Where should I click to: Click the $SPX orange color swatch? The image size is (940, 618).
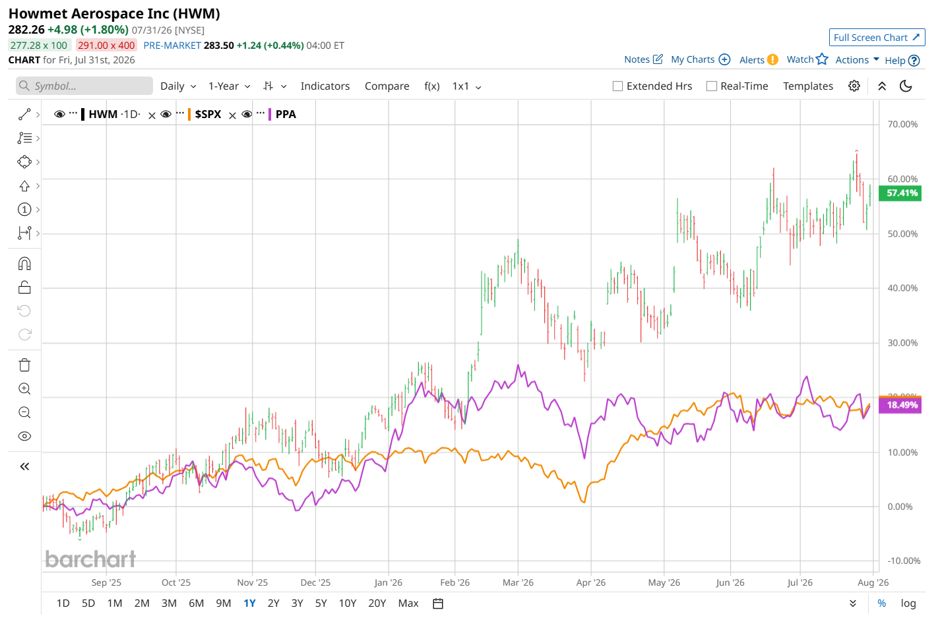click(189, 114)
